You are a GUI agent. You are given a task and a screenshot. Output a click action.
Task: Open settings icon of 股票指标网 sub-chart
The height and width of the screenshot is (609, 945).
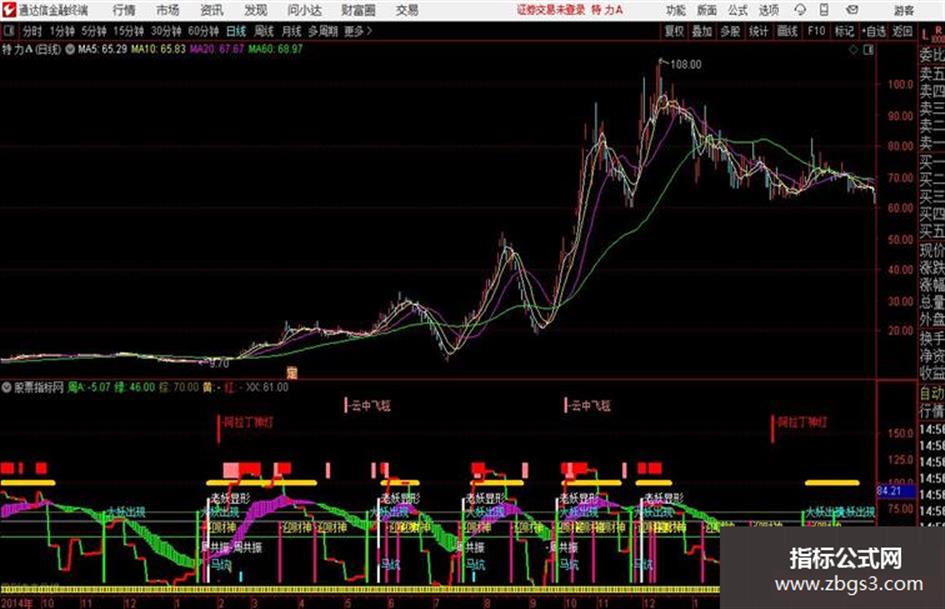7,387
